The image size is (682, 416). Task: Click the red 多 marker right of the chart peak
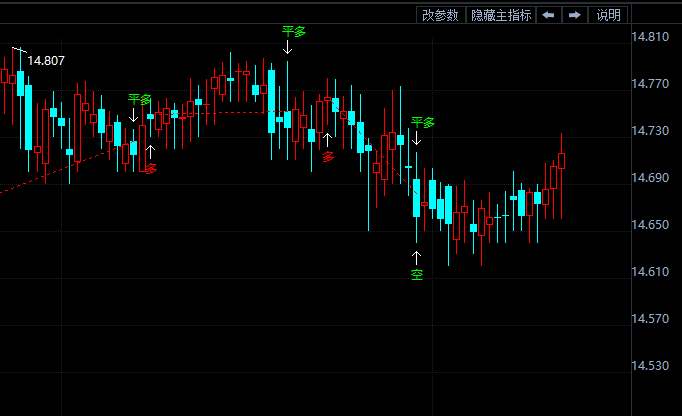(328, 157)
